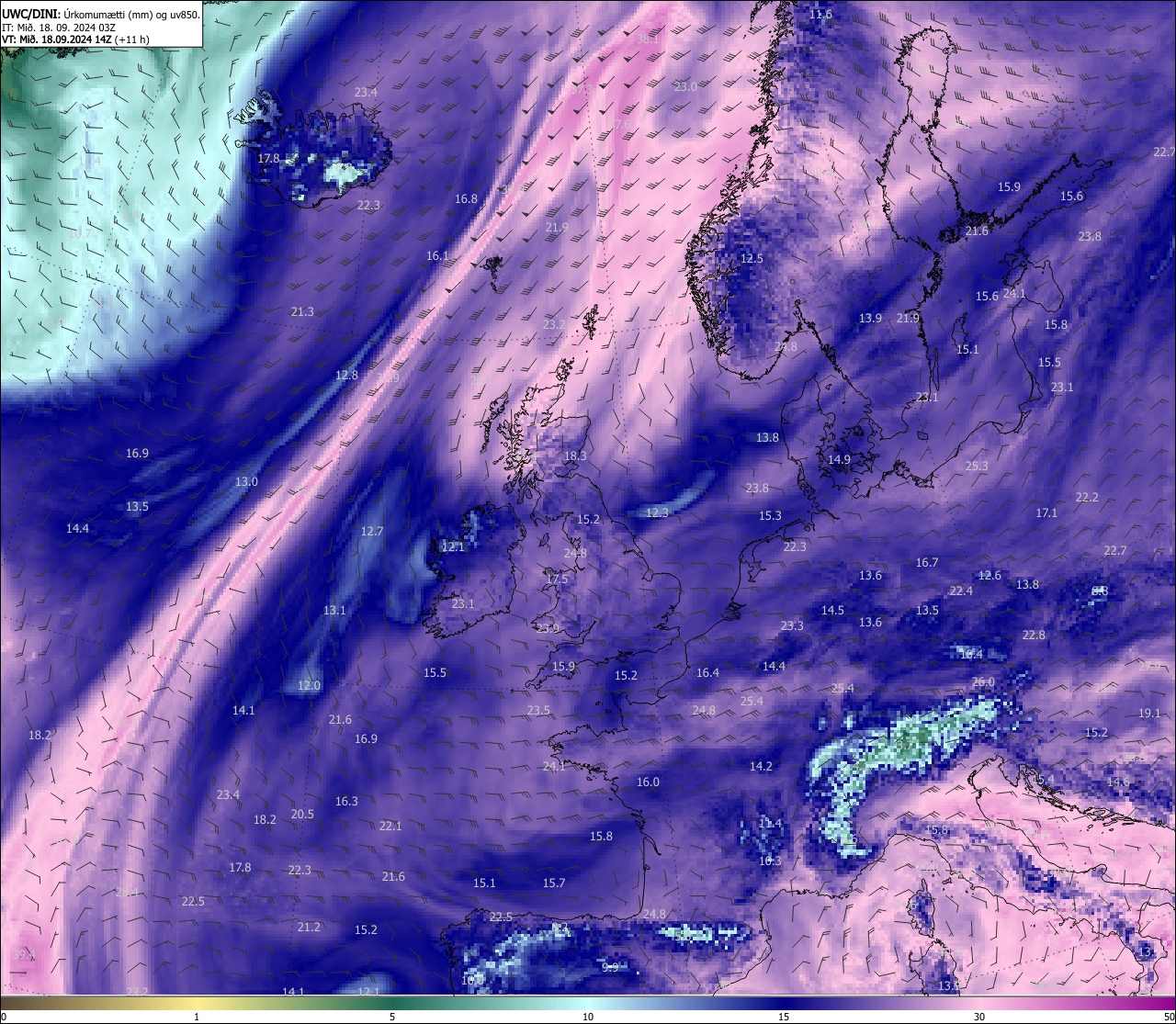Click the 14.5 value over Germany
The width and height of the screenshot is (1176, 1024).
coord(832,610)
